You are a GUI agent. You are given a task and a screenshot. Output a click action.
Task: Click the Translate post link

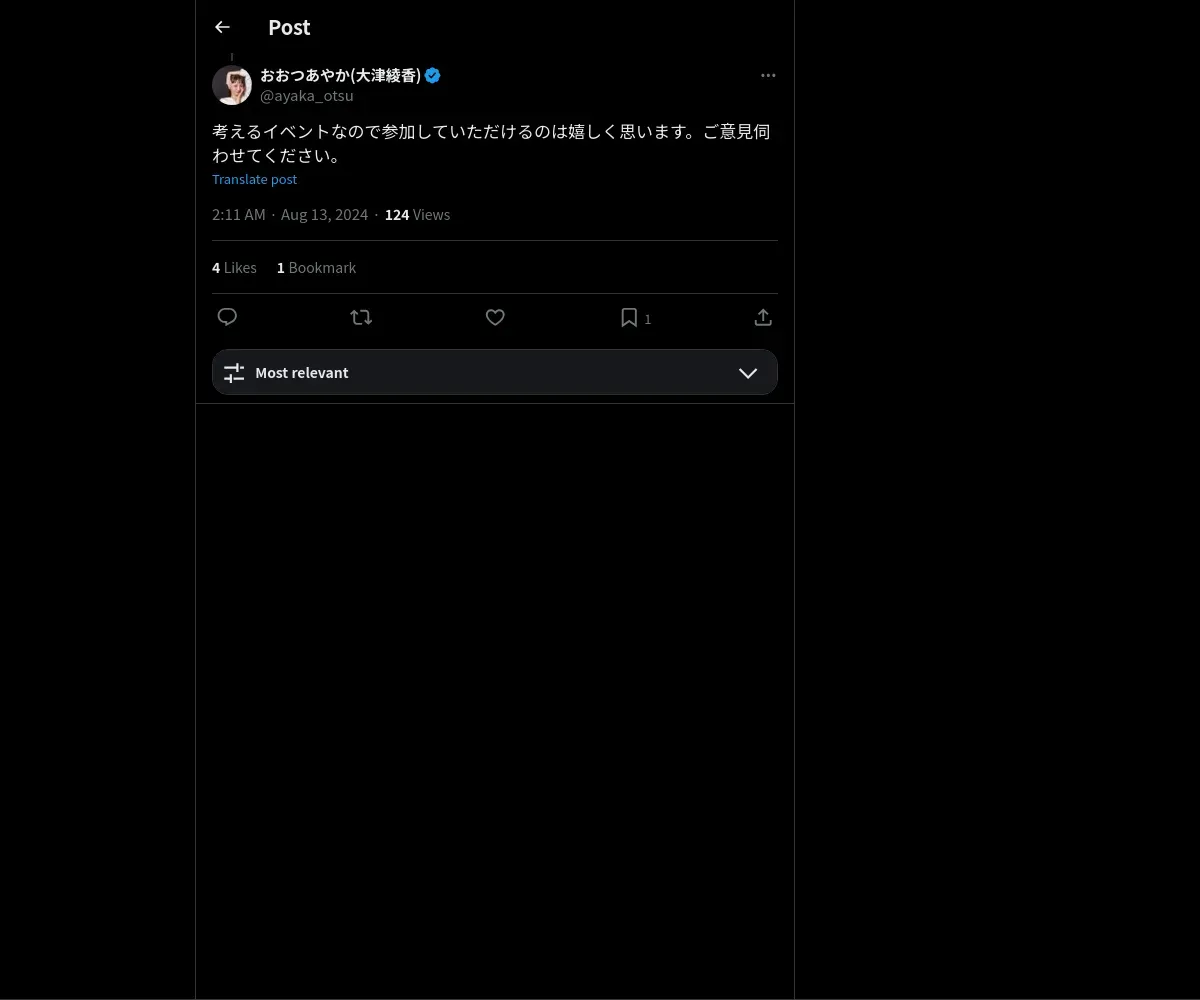(x=254, y=179)
